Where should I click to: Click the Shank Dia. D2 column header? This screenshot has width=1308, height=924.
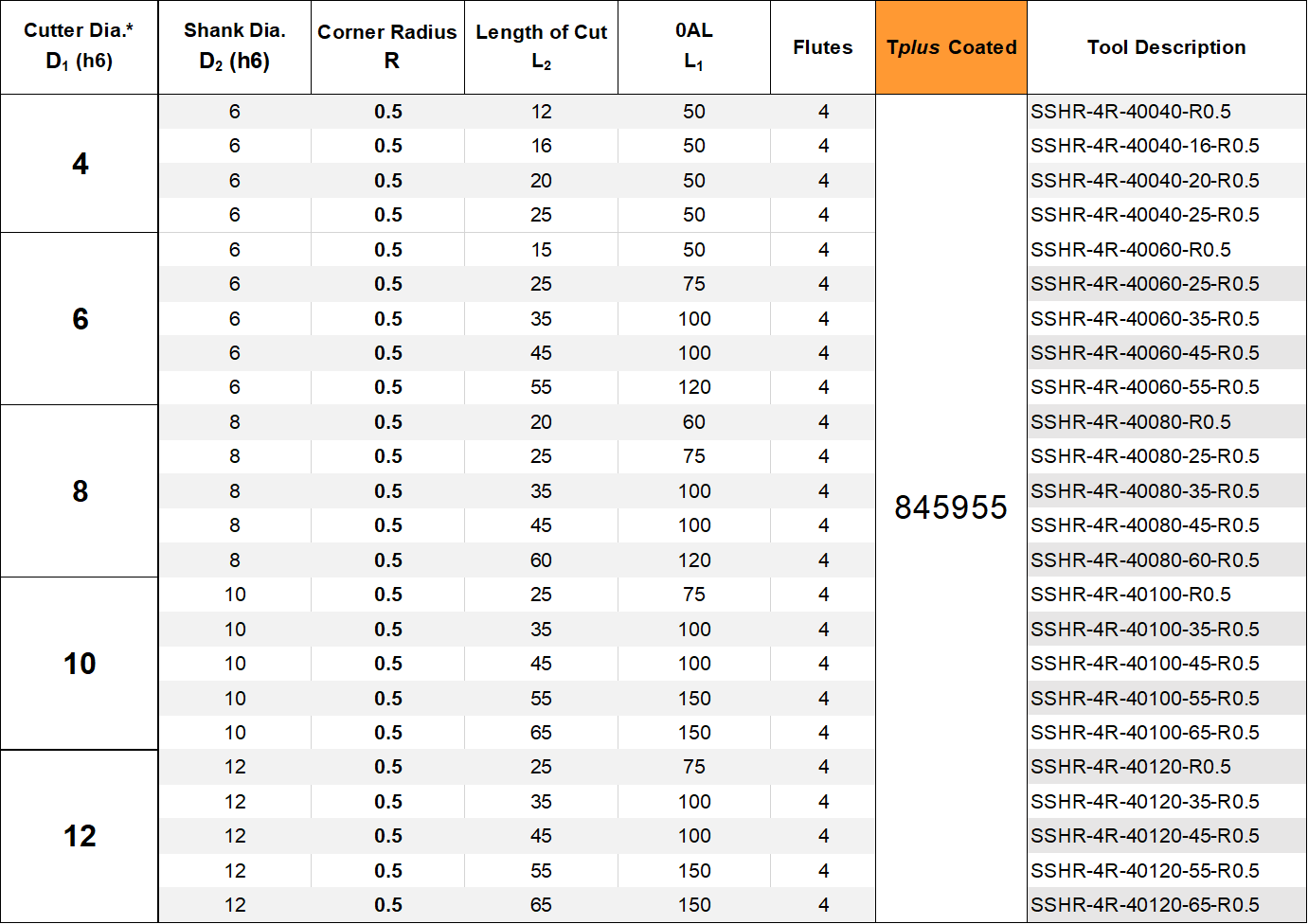tap(234, 46)
